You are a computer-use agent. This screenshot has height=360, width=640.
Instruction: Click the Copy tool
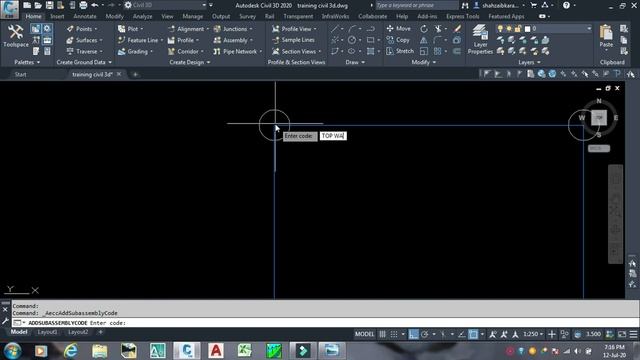click(x=398, y=40)
